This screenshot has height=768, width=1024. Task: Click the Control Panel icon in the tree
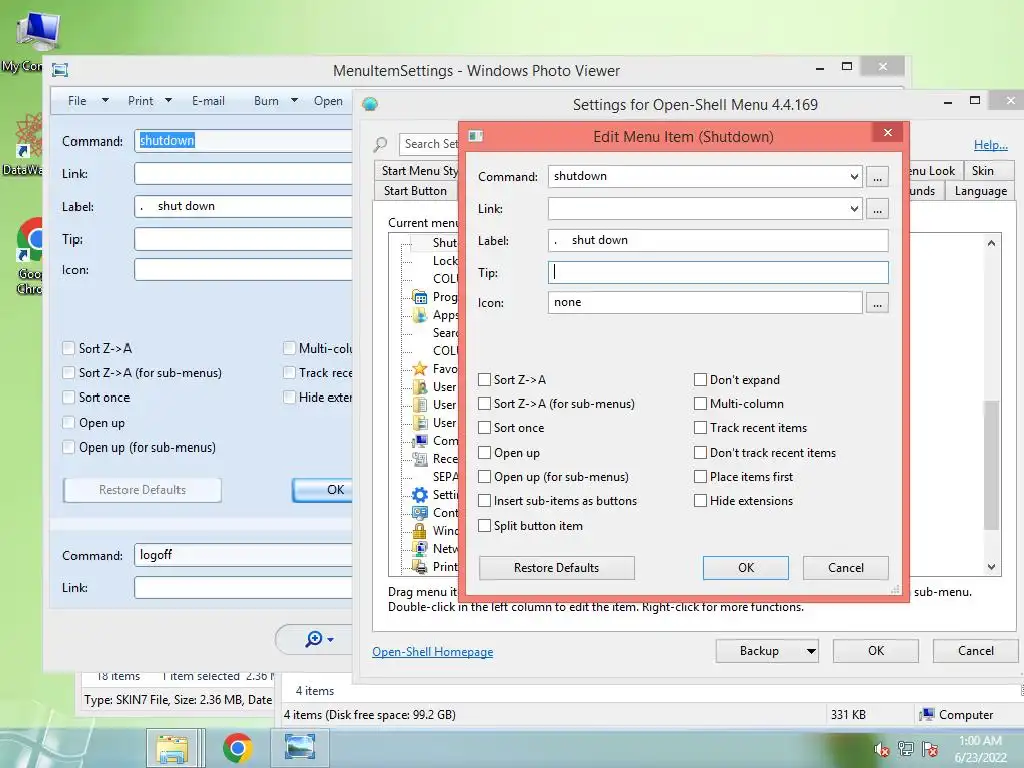click(420, 513)
